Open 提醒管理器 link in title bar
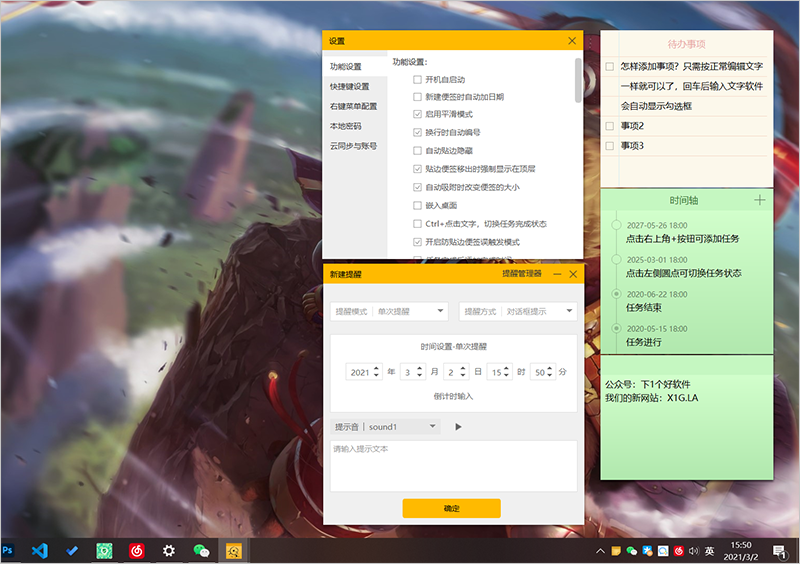The width and height of the screenshot is (800, 564). pyautogui.click(x=521, y=273)
